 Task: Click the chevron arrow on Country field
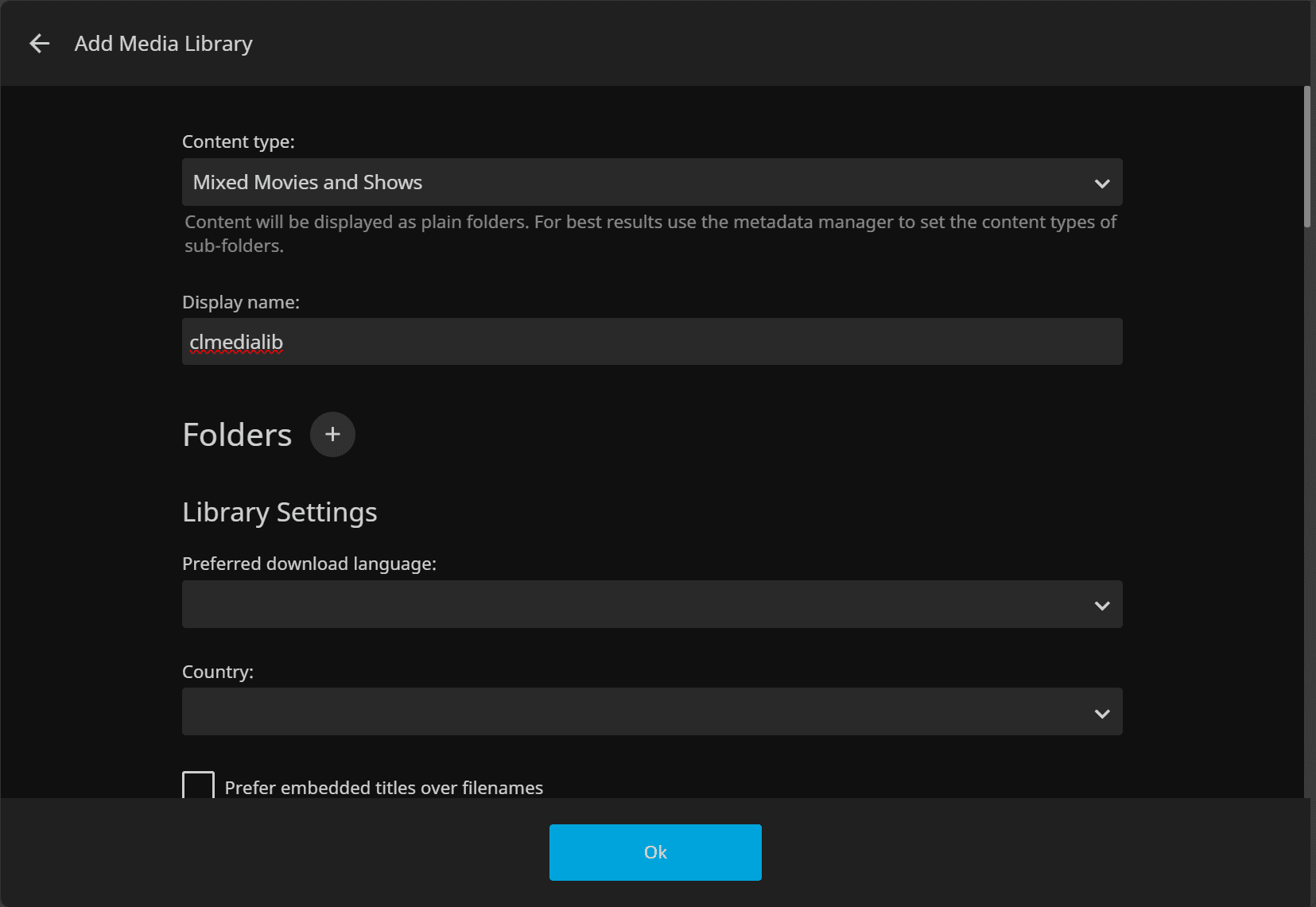(1101, 714)
